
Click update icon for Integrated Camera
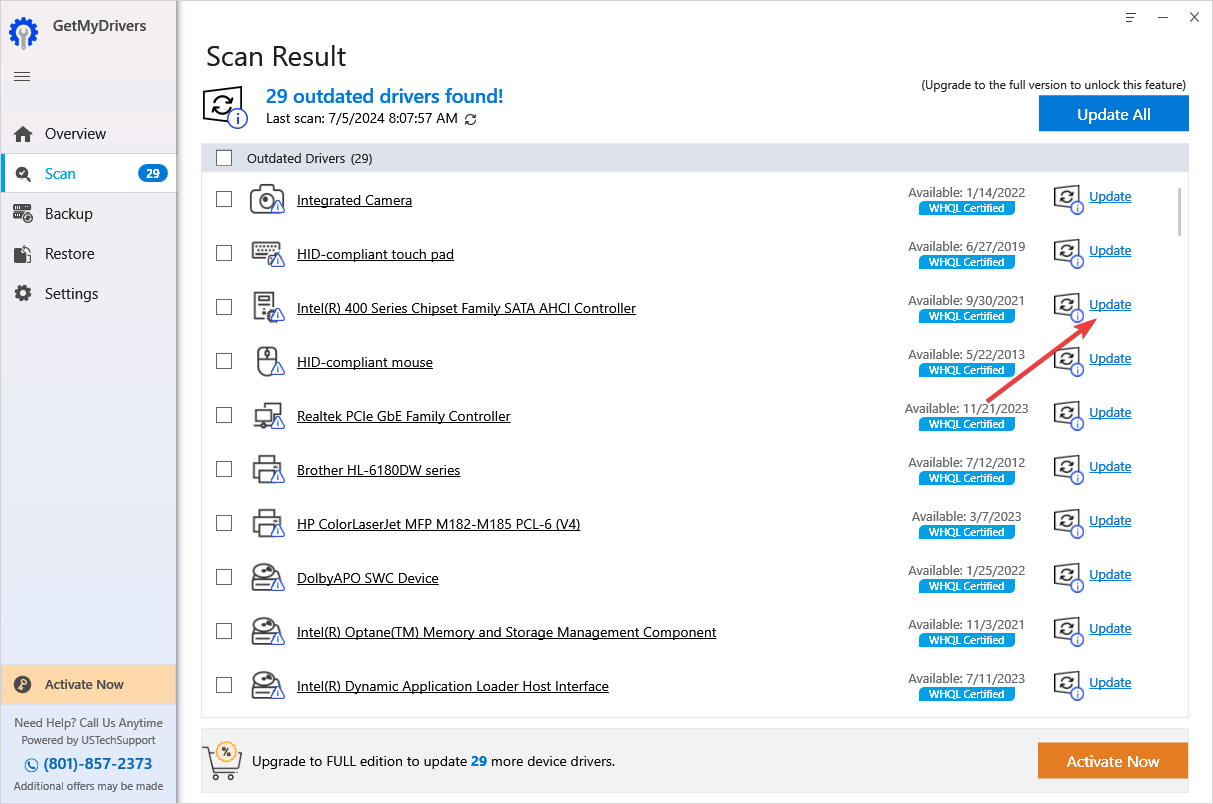pyautogui.click(x=1069, y=199)
